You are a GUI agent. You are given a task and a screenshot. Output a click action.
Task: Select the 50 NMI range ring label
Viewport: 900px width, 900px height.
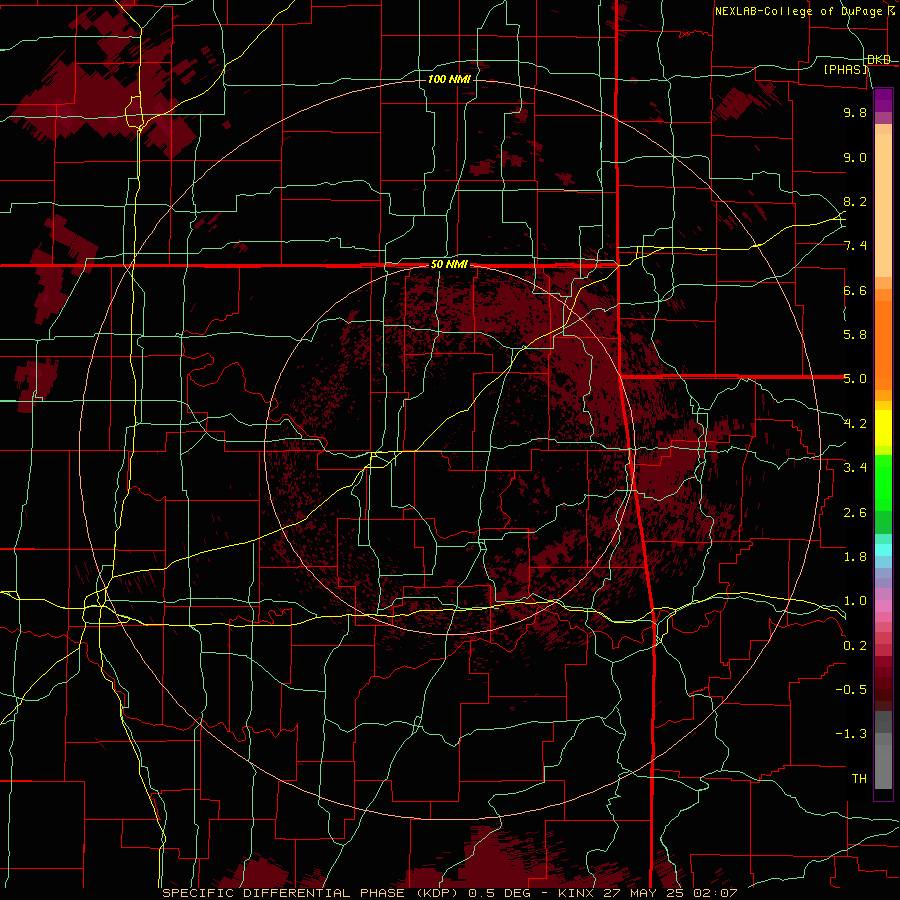[449, 265]
